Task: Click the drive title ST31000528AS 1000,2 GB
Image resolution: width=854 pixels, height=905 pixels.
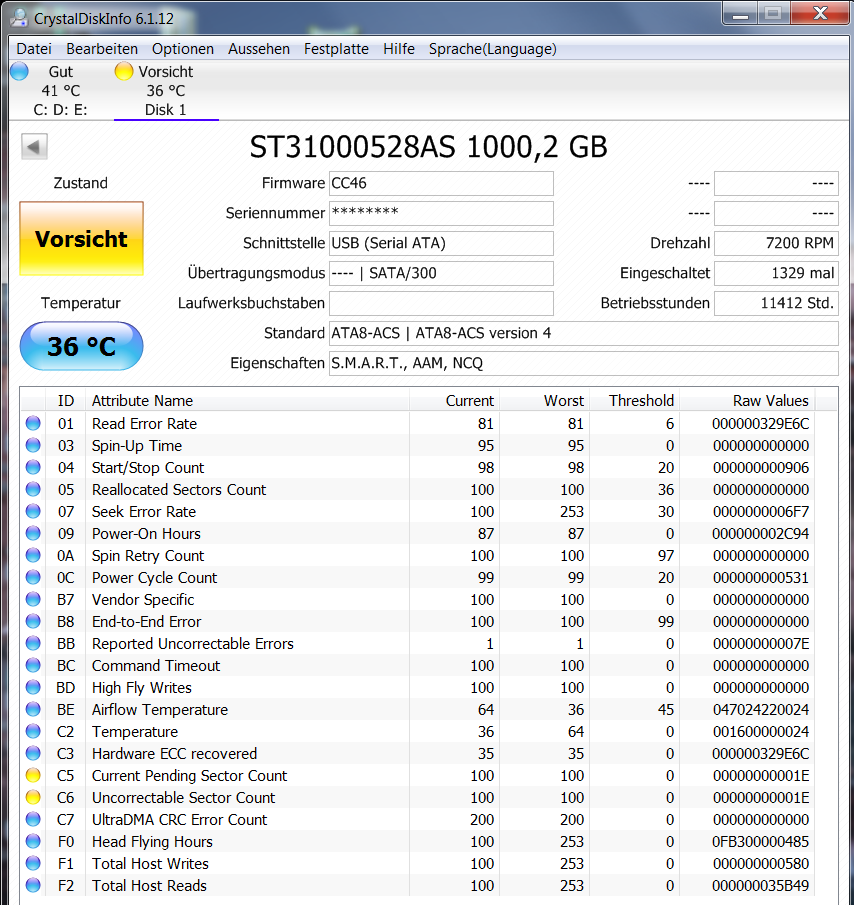Action: point(428,147)
